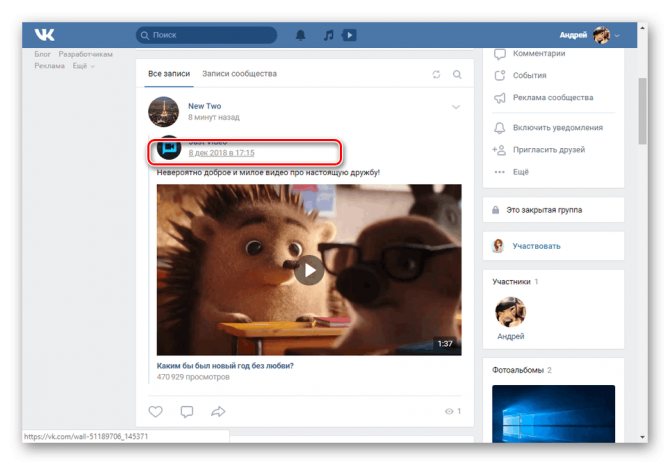The image size is (670, 465).
Task: Open the New Two author link
Action: (205, 106)
